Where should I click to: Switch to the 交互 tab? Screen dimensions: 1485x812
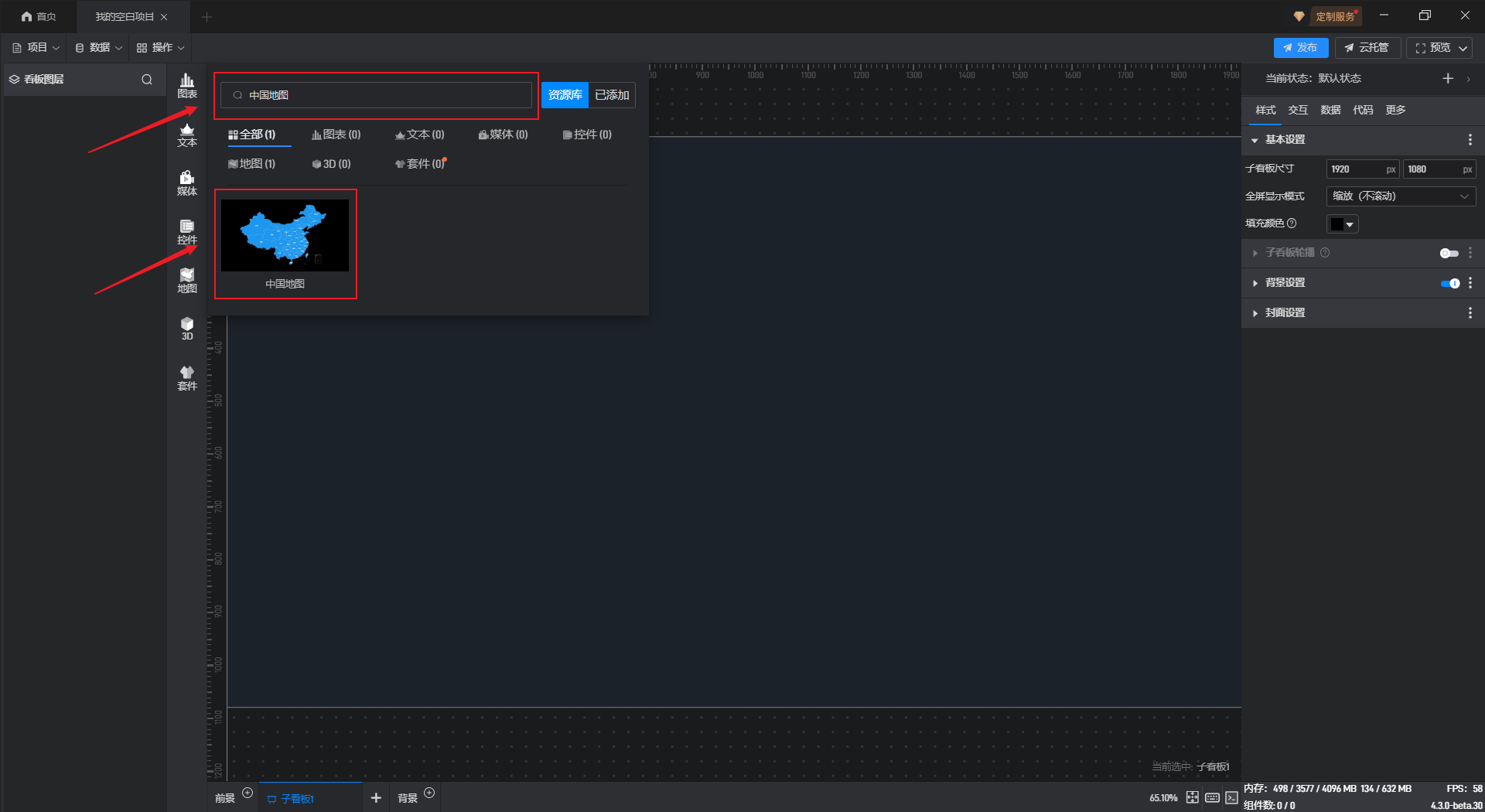point(1298,110)
